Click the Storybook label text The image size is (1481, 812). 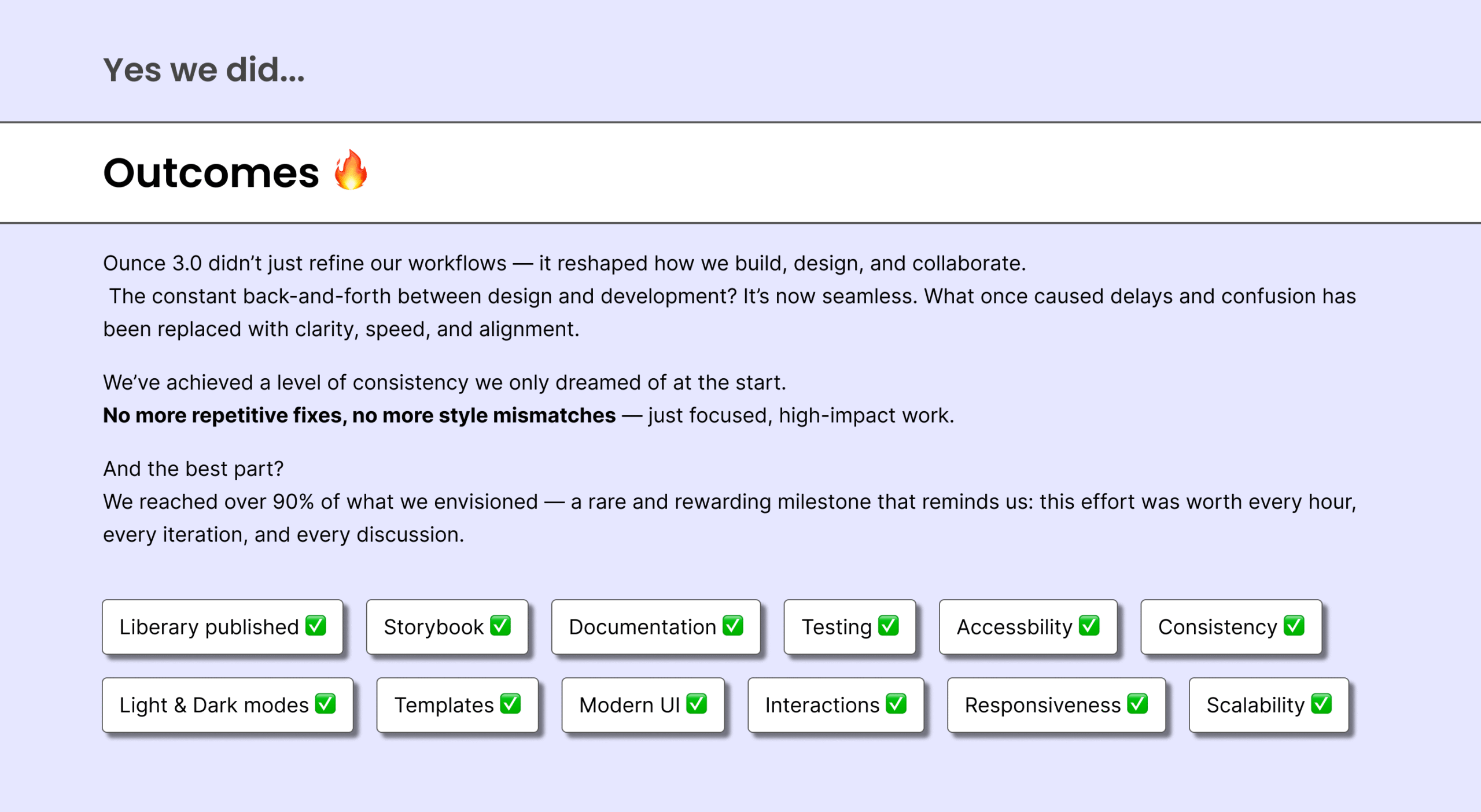click(x=433, y=627)
